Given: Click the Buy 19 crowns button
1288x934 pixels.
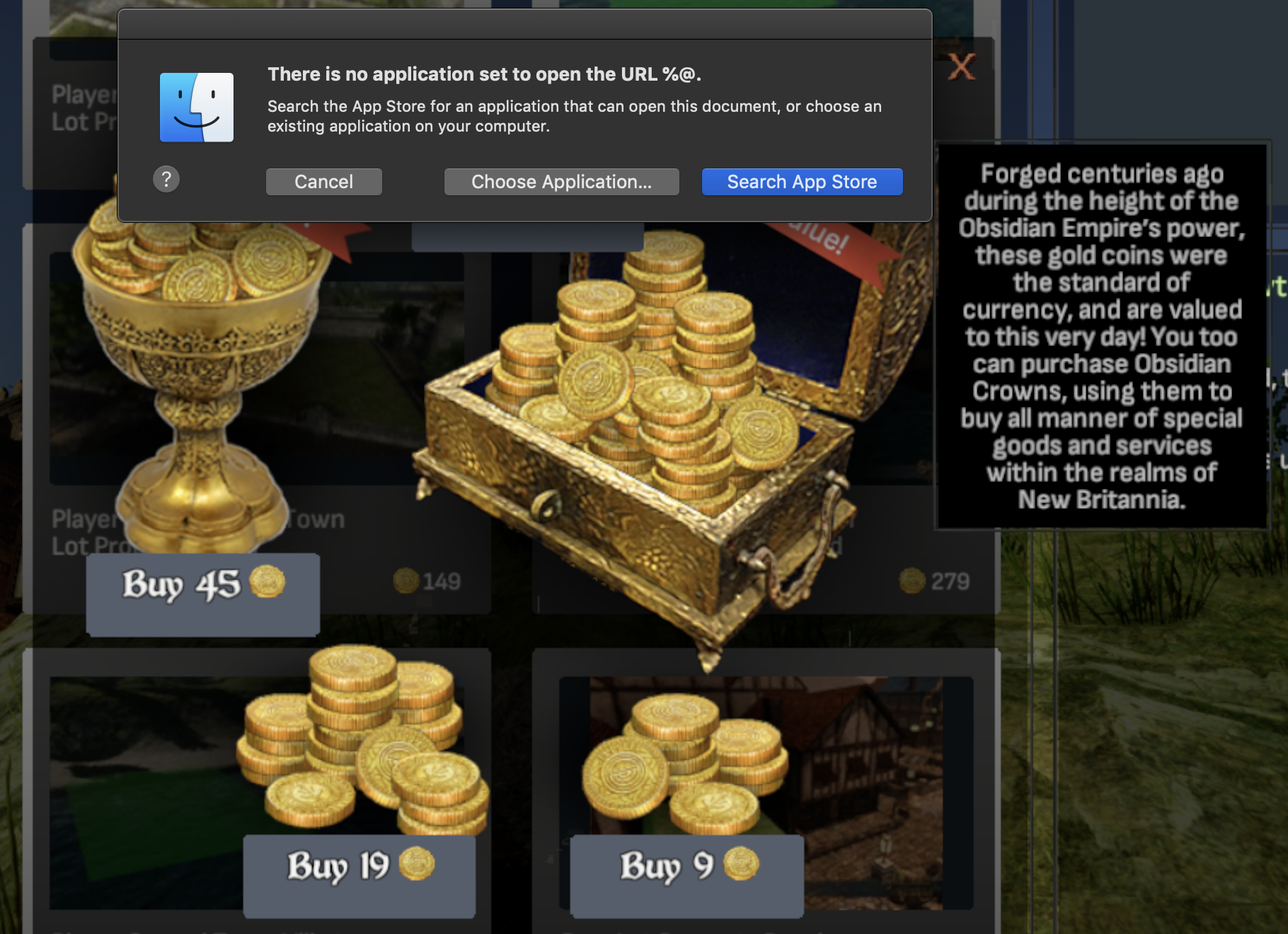Looking at the screenshot, I should coord(360,876).
